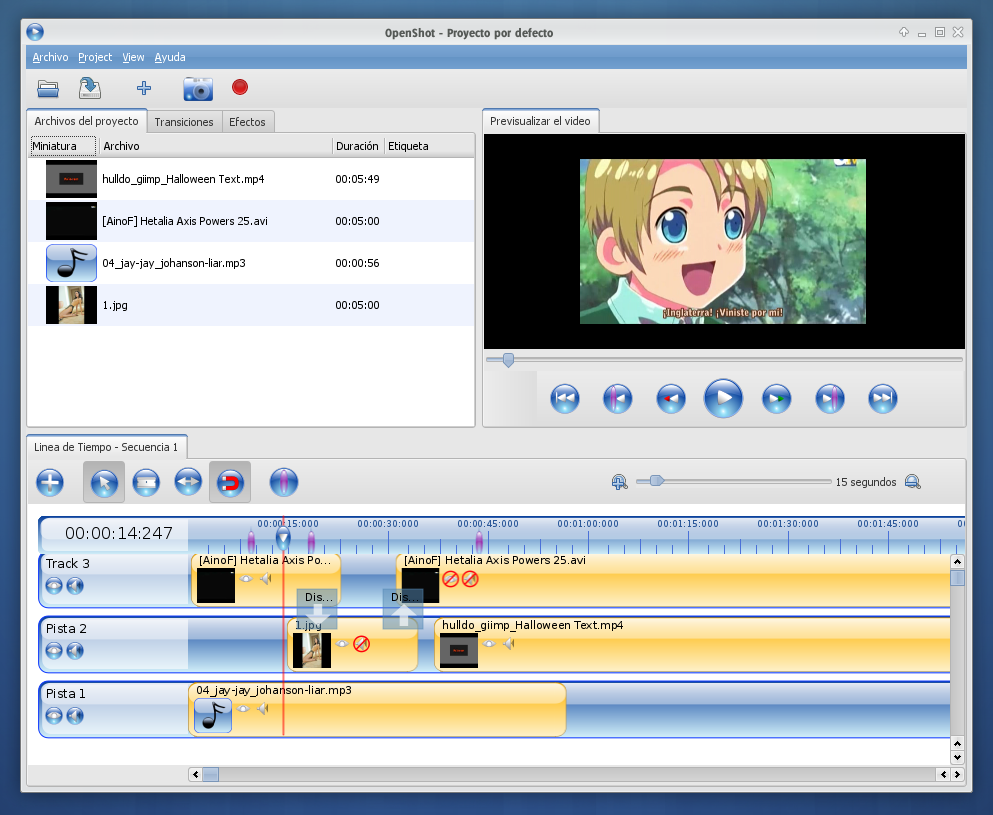This screenshot has width=993, height=815.
Task: Open the Archivo menu
Action: pos(50,58)
